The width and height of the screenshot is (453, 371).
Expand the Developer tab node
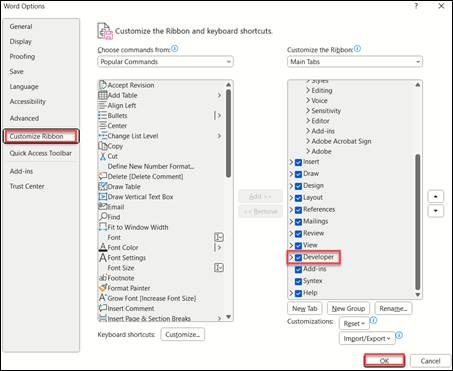point(291,257)
